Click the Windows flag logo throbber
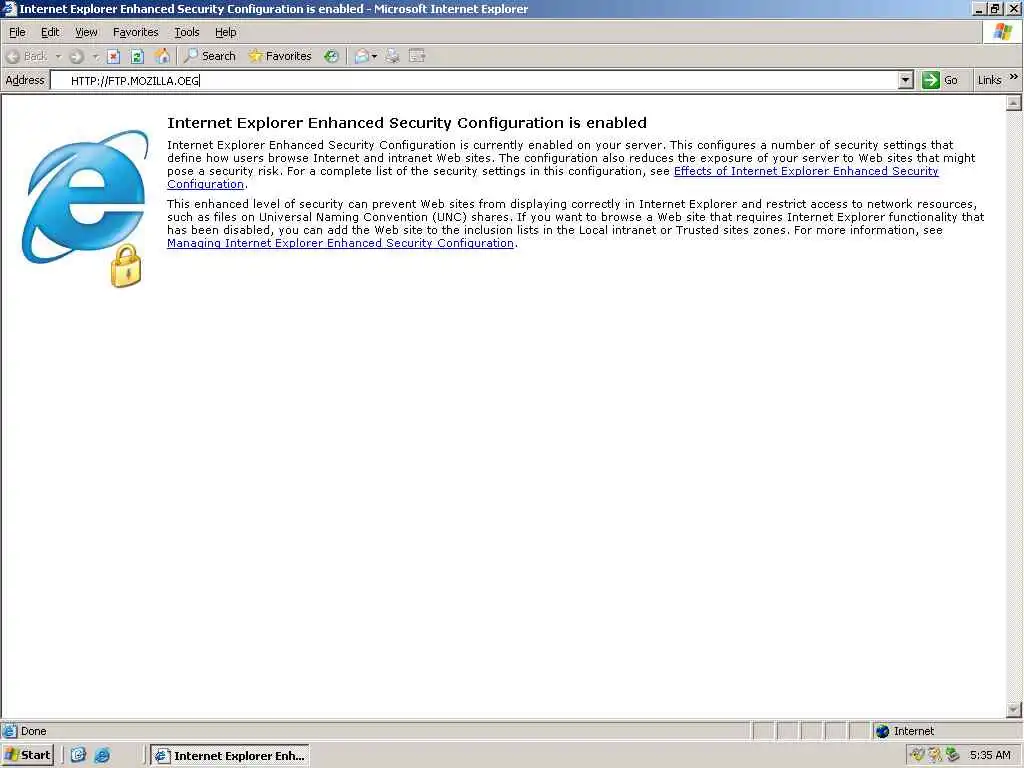1024x768 pixels. (x=1002, y=32)
